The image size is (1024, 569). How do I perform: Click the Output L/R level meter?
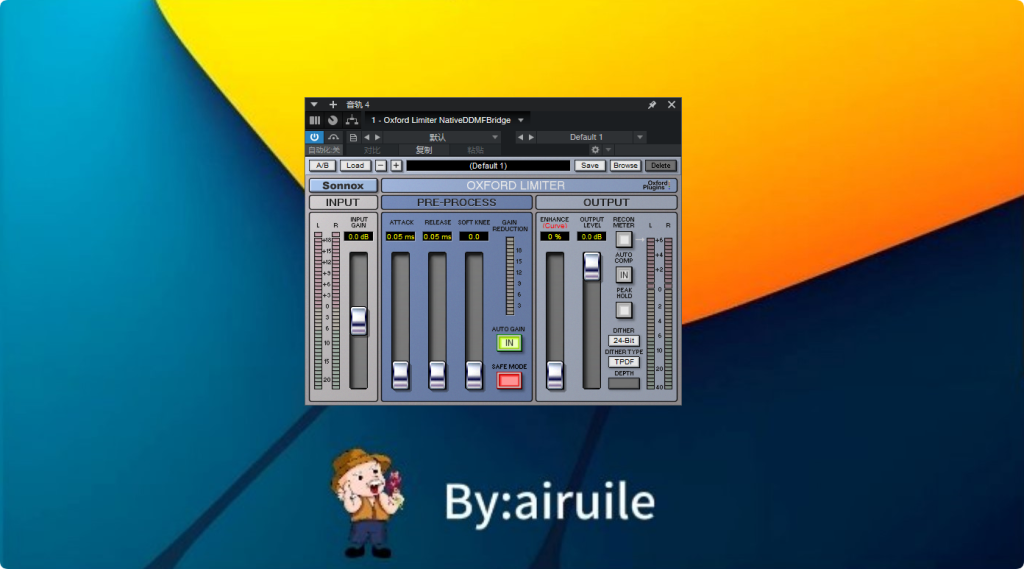(x=659, y=314)
